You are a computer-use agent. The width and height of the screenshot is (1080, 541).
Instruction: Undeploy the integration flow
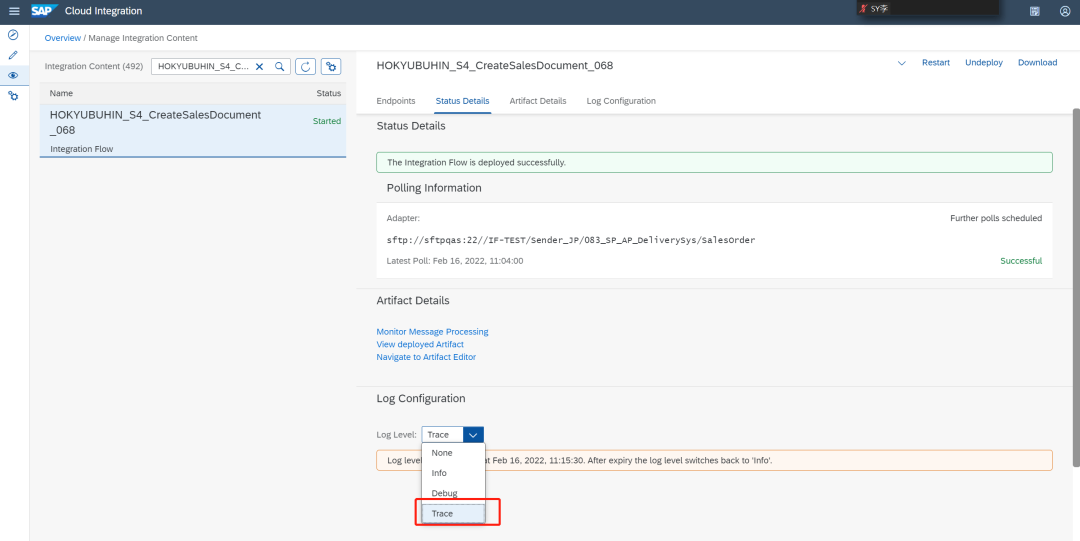(984, 63)
